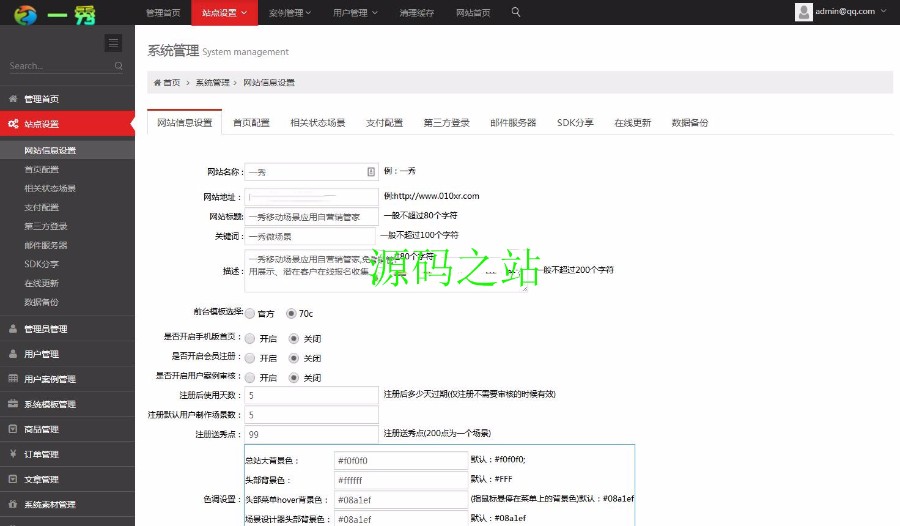Click 清理缓存 in top navigation
Screen dimensions: 900x526
(x=417, y=13)
